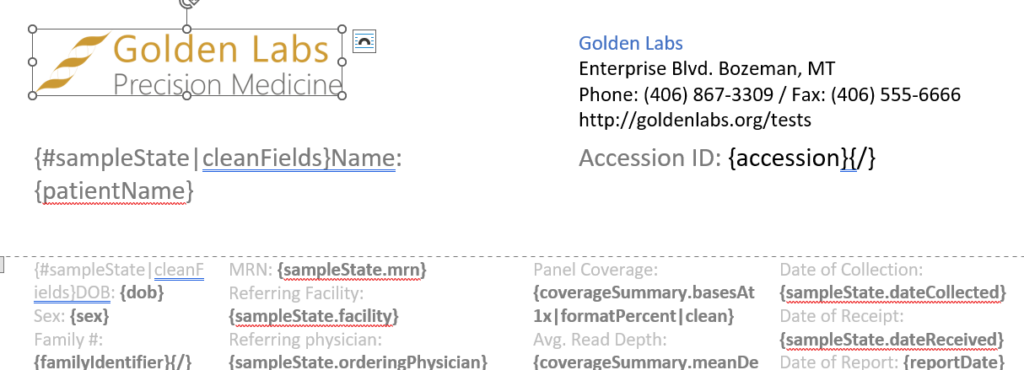
Task: Select the bottom-right sizing handle of logo
Action: coord(342,95)
